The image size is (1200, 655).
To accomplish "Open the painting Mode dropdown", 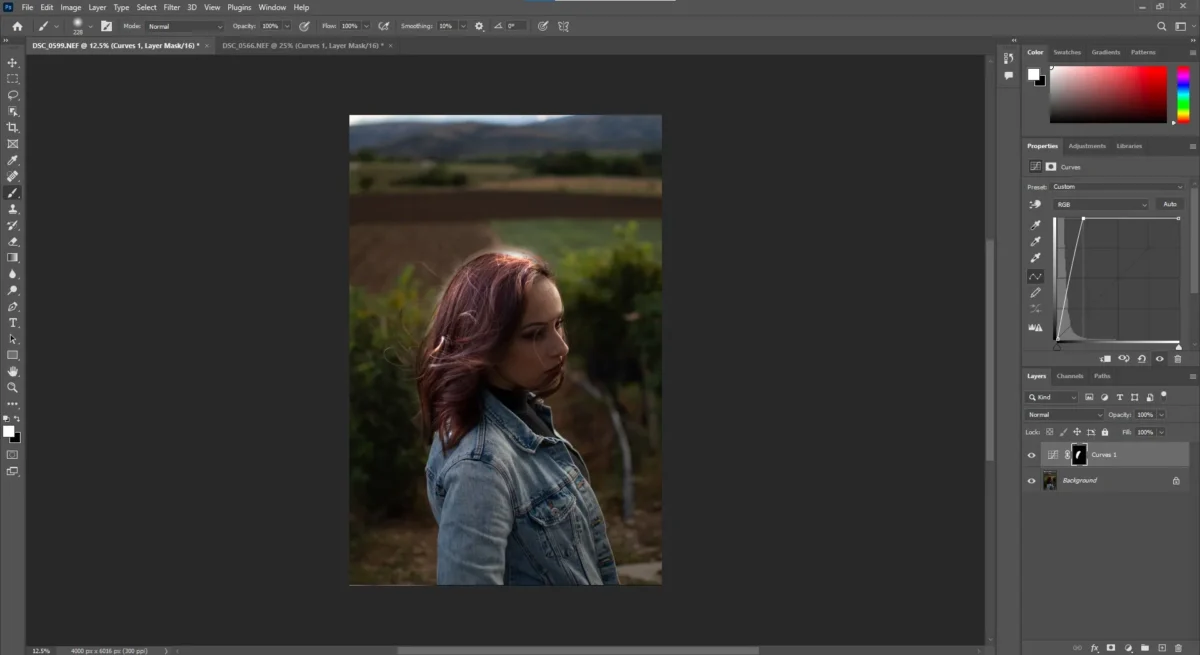I will [186, 26].
